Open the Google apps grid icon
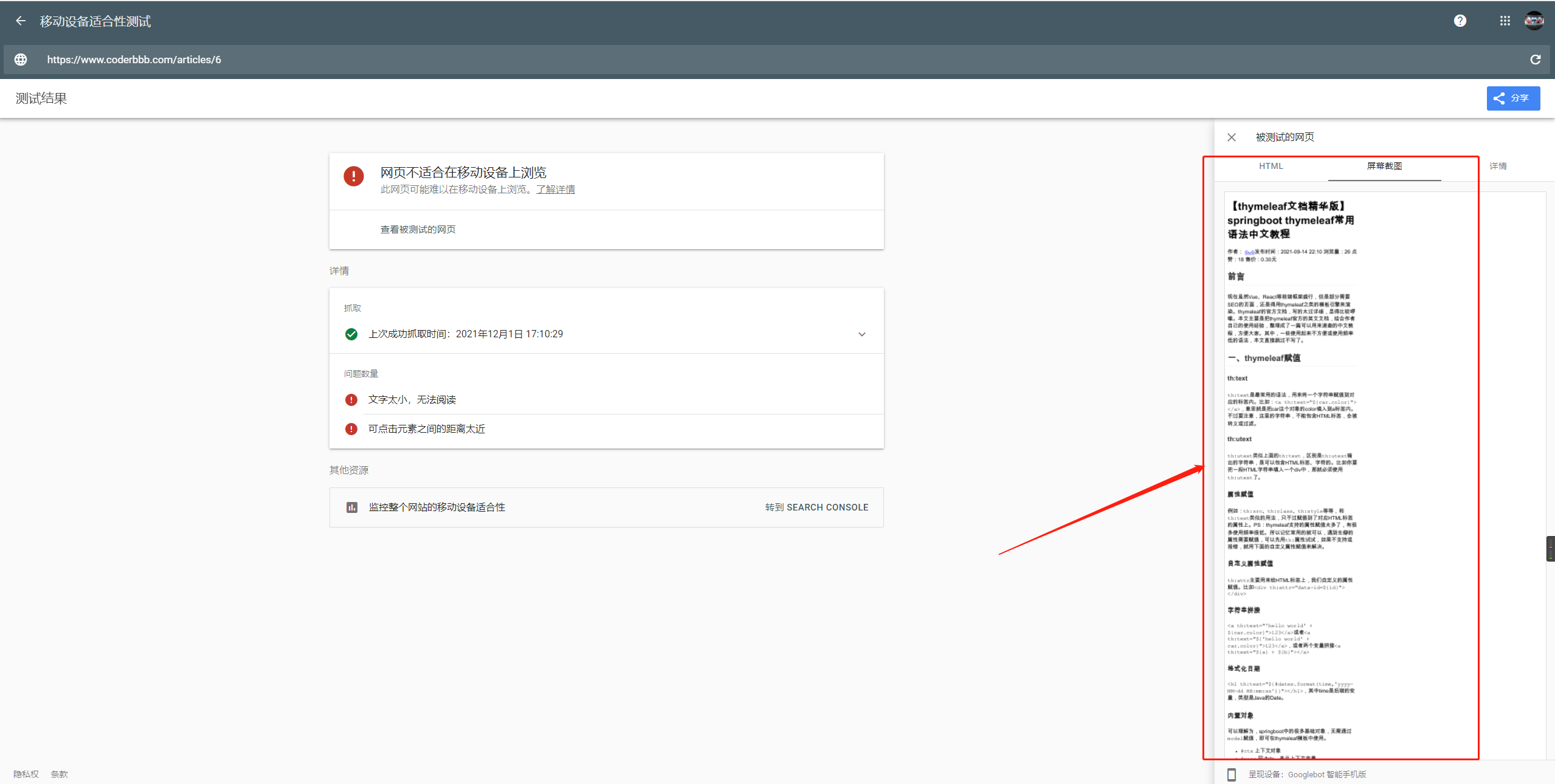This screenshot has width=1555, height=784. [1505, 20]
